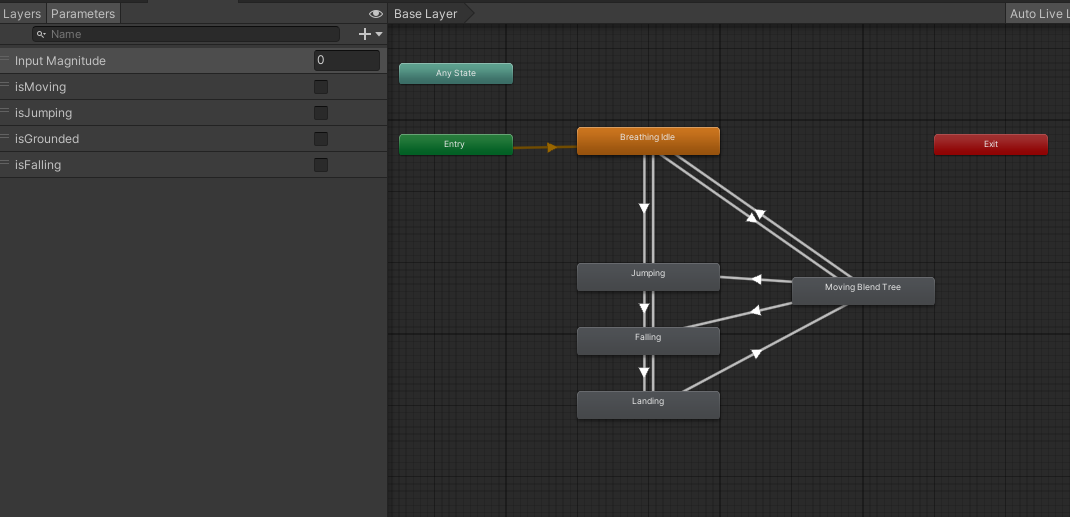
Task: Click the parameter Name search field
Action: point(186,34)
